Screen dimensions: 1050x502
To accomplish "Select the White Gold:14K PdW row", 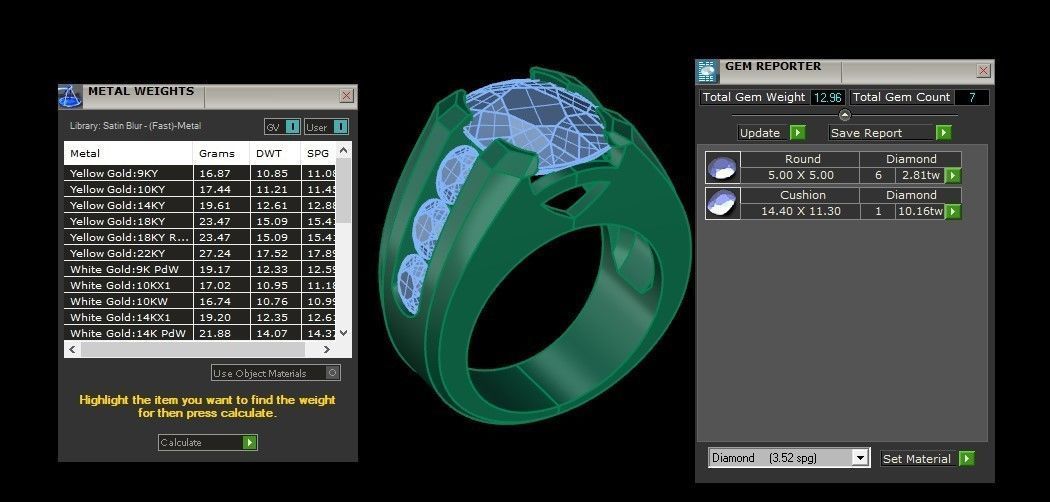I will click(200, 333).
